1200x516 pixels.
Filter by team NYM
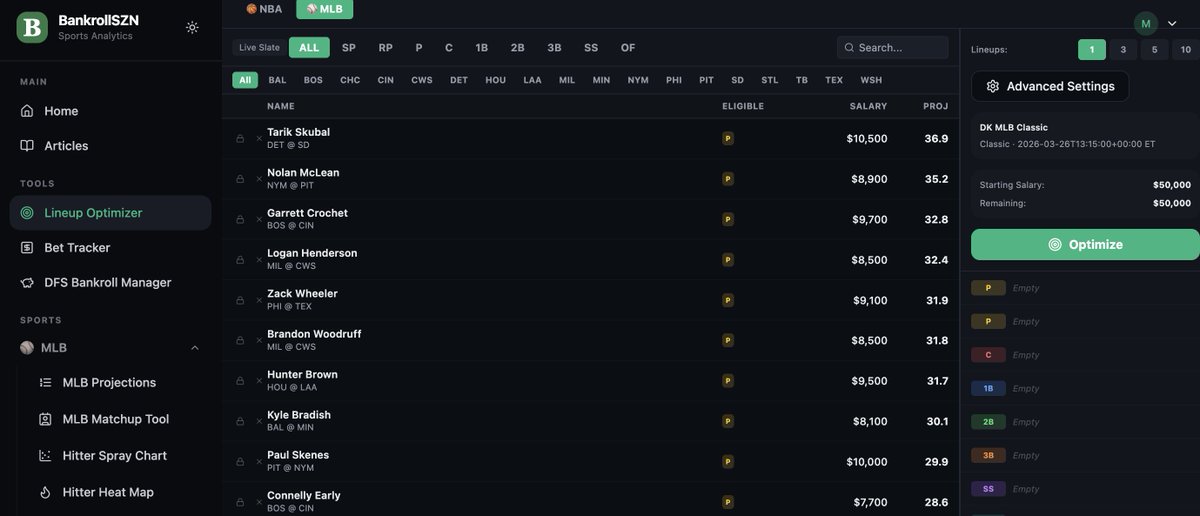(x=638, y=80)
